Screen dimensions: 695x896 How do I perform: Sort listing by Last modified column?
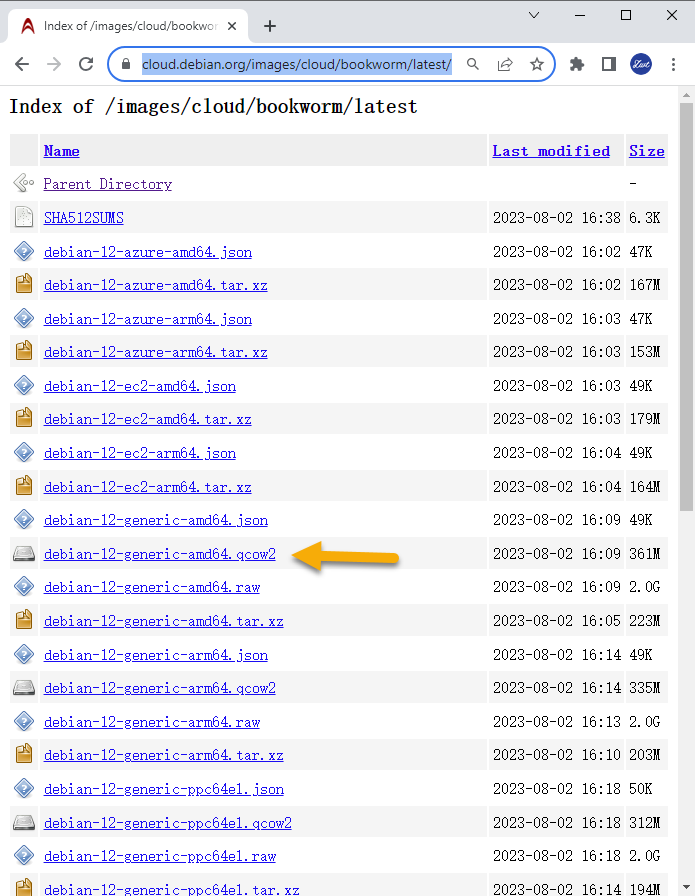[550, 151]
